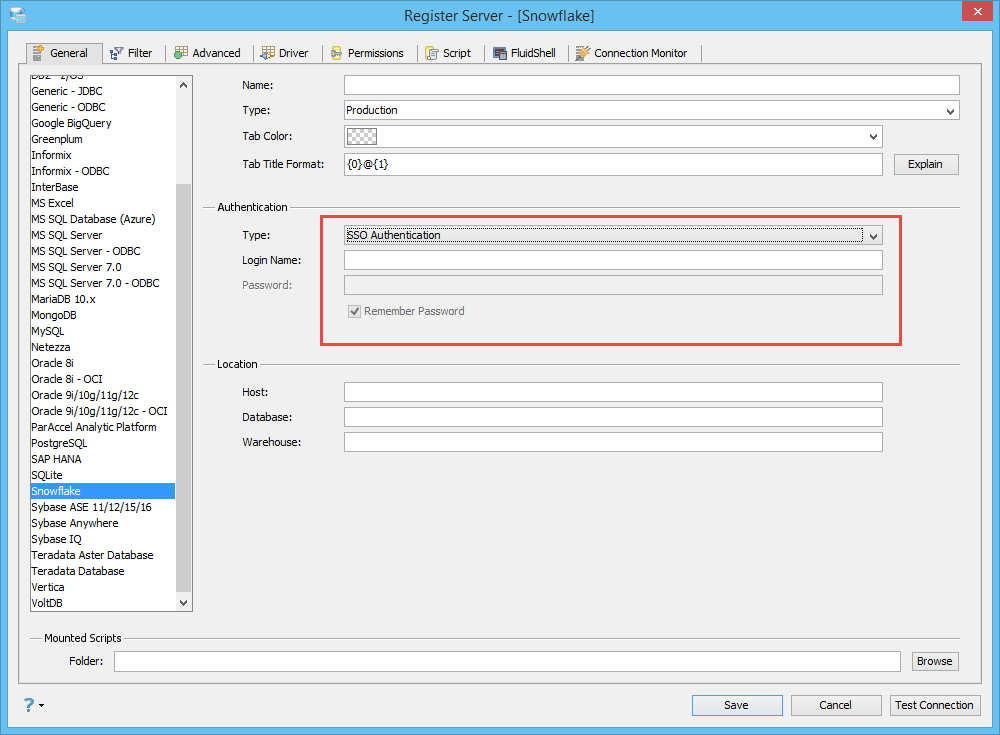Click the Script tab icon
The image size is (1000, 735).
[x=432, y=54]
